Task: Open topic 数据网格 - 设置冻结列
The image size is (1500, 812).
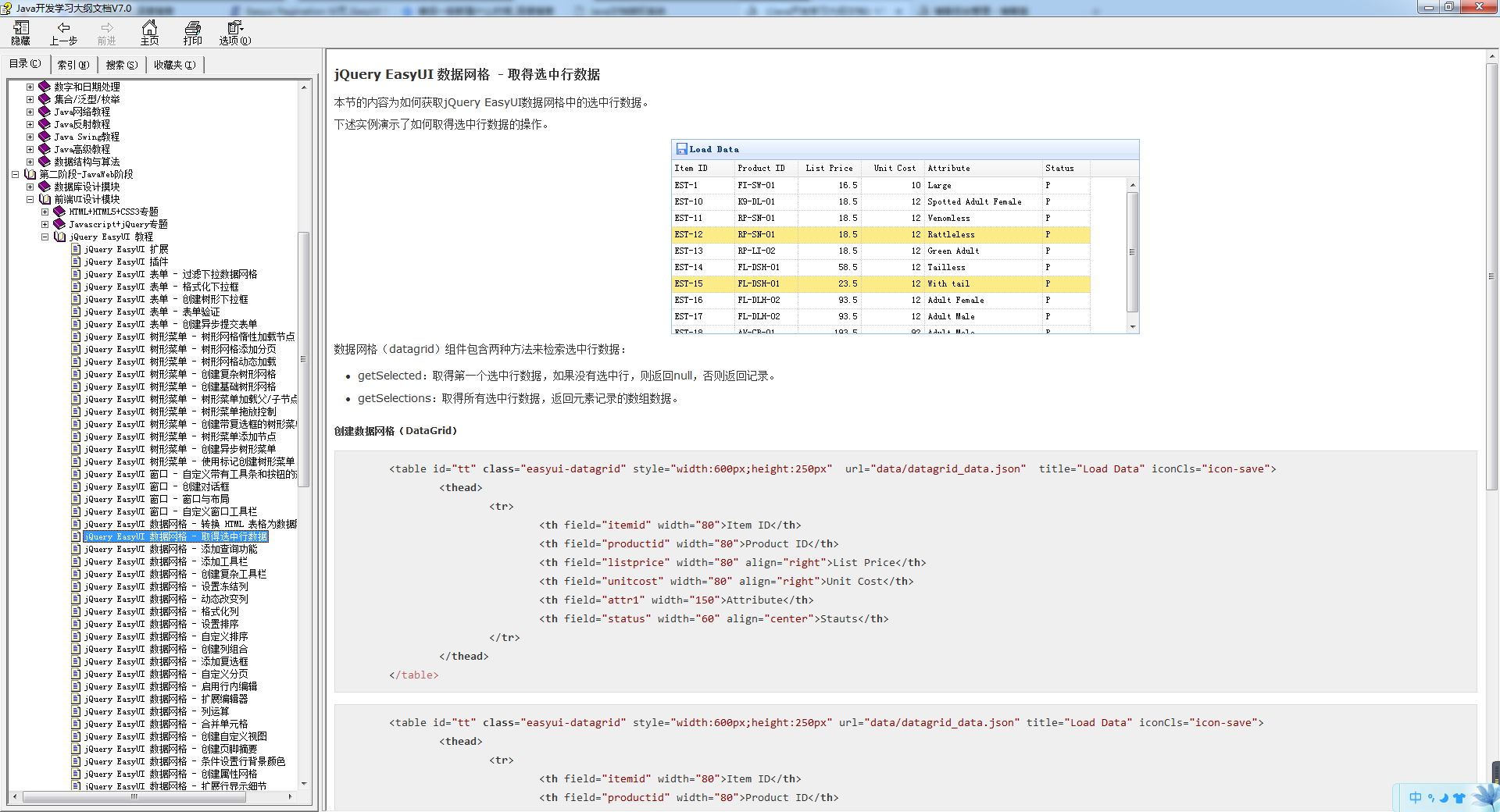Action: [166, 586]
